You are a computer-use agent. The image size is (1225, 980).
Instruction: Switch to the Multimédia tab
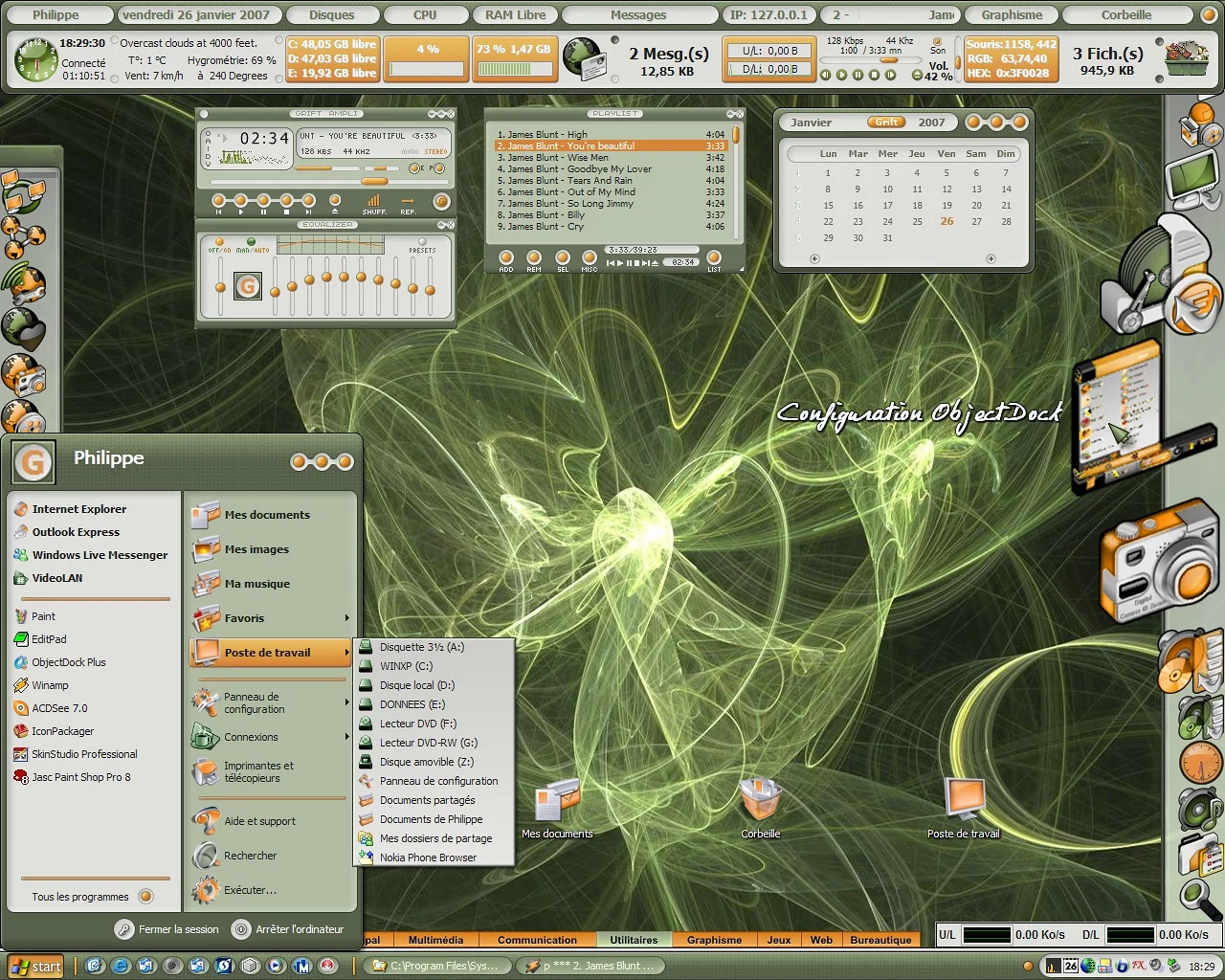pyautogui.click(x=435, y=940)
